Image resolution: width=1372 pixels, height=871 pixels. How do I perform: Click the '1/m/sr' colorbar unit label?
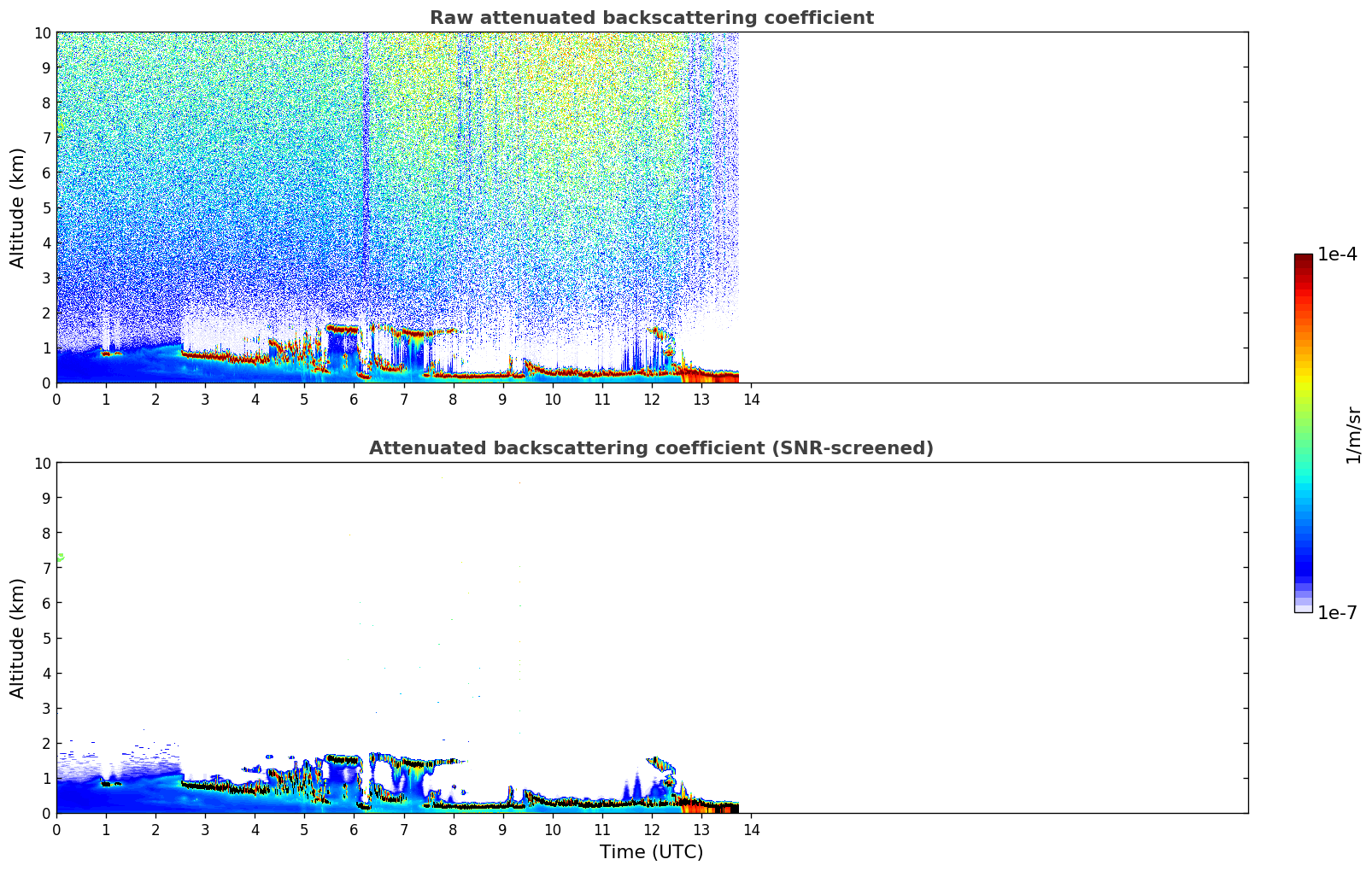pyautogui.click(x=1353, y=434)
